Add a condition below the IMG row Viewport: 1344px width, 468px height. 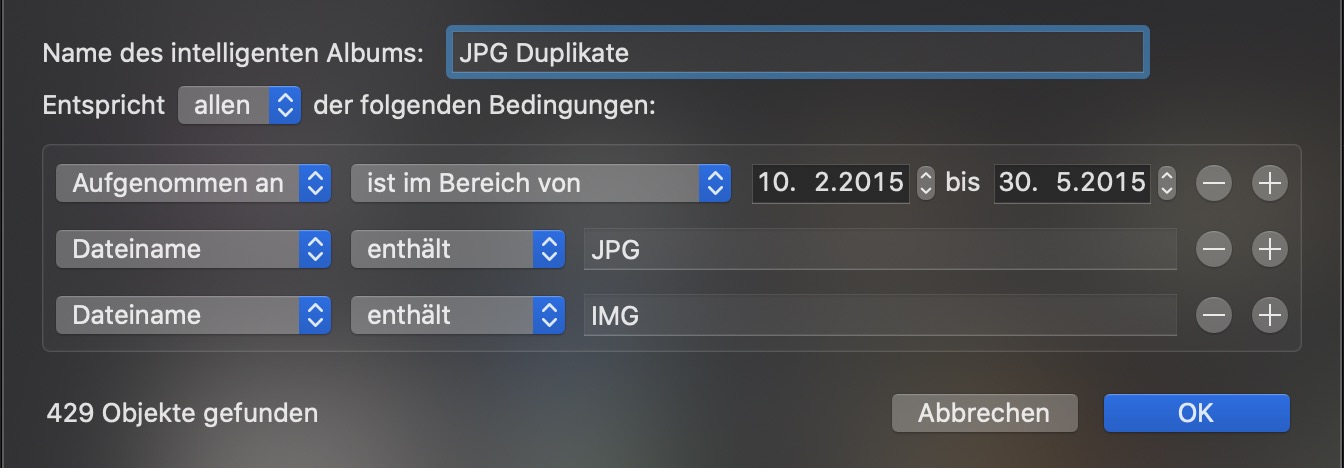click(x=1270, y=315)
